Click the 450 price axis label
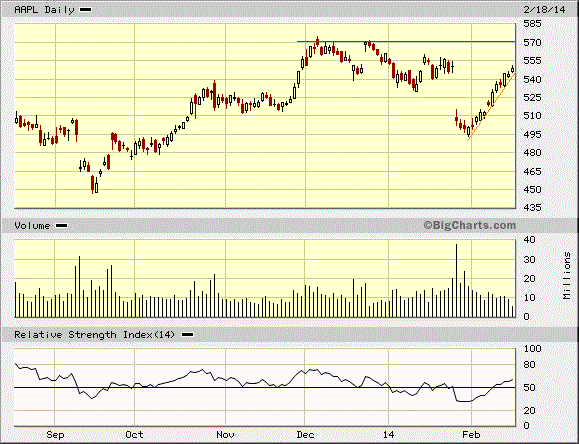579x444 pixels. pyautogui.click(x=532, y=189)
